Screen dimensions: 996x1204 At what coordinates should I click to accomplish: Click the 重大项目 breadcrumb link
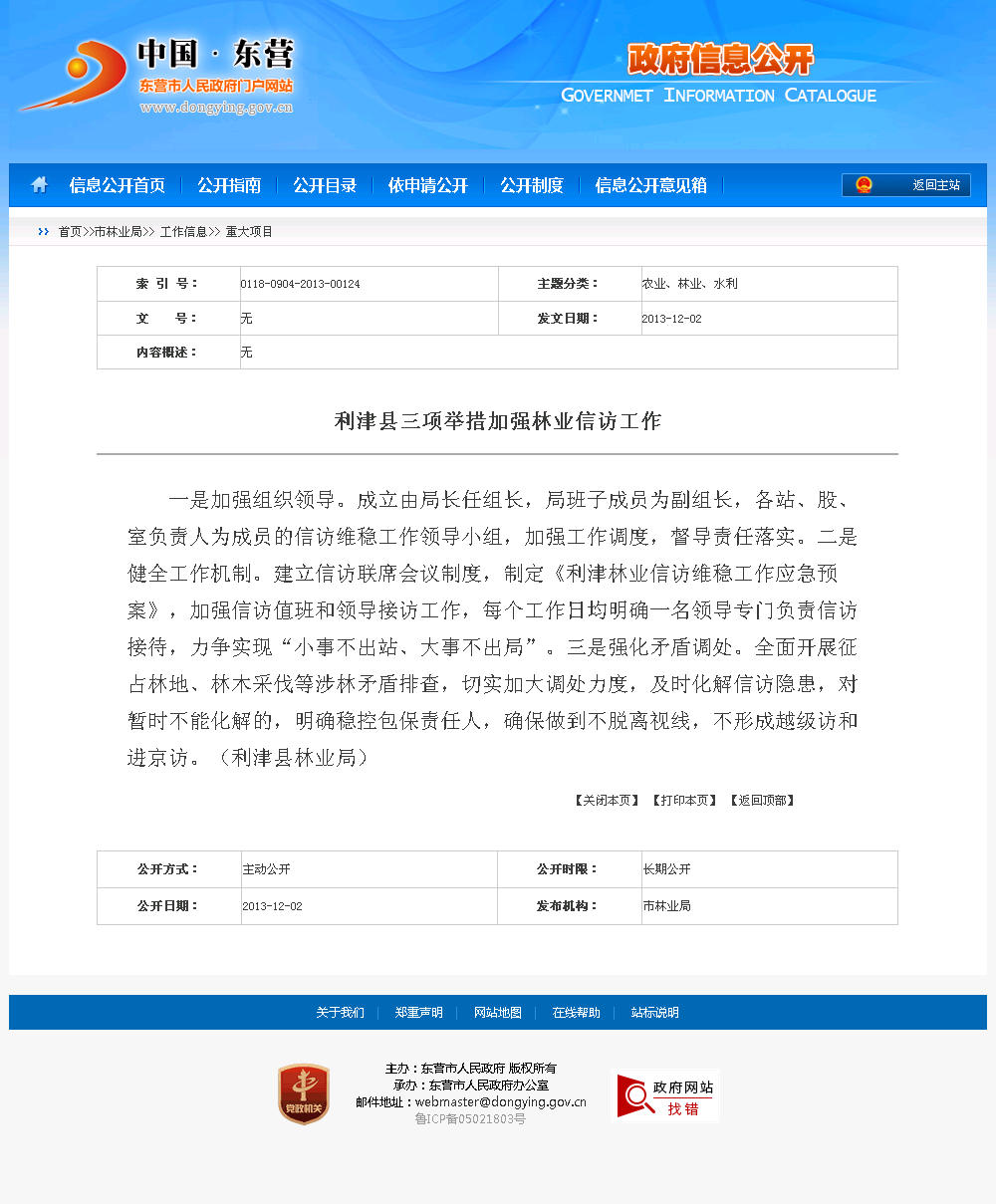(249, 232)
